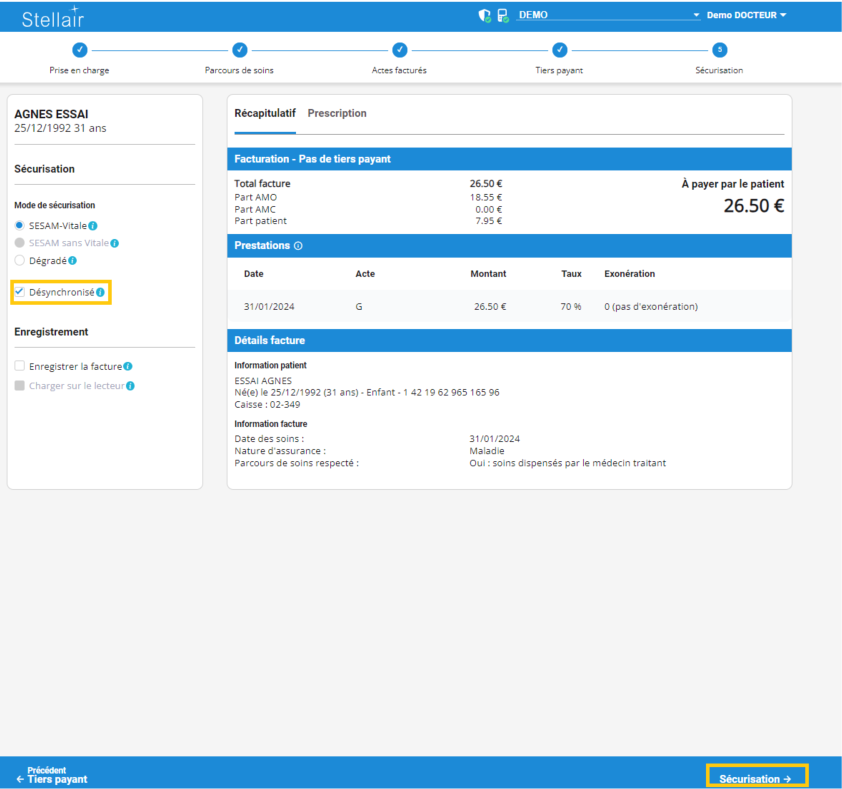Click the Prise en charge step circle
842x789 pixels.
point(79,49)
